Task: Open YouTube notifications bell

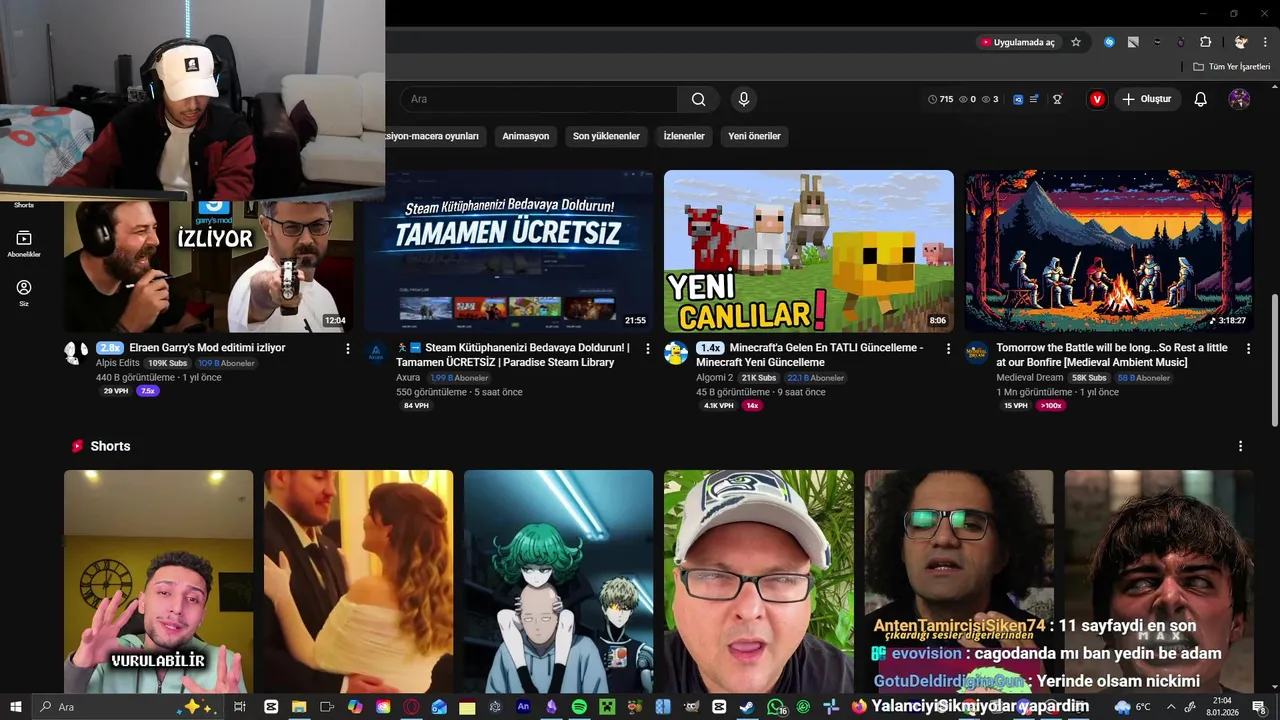Action: [1201, 99]
